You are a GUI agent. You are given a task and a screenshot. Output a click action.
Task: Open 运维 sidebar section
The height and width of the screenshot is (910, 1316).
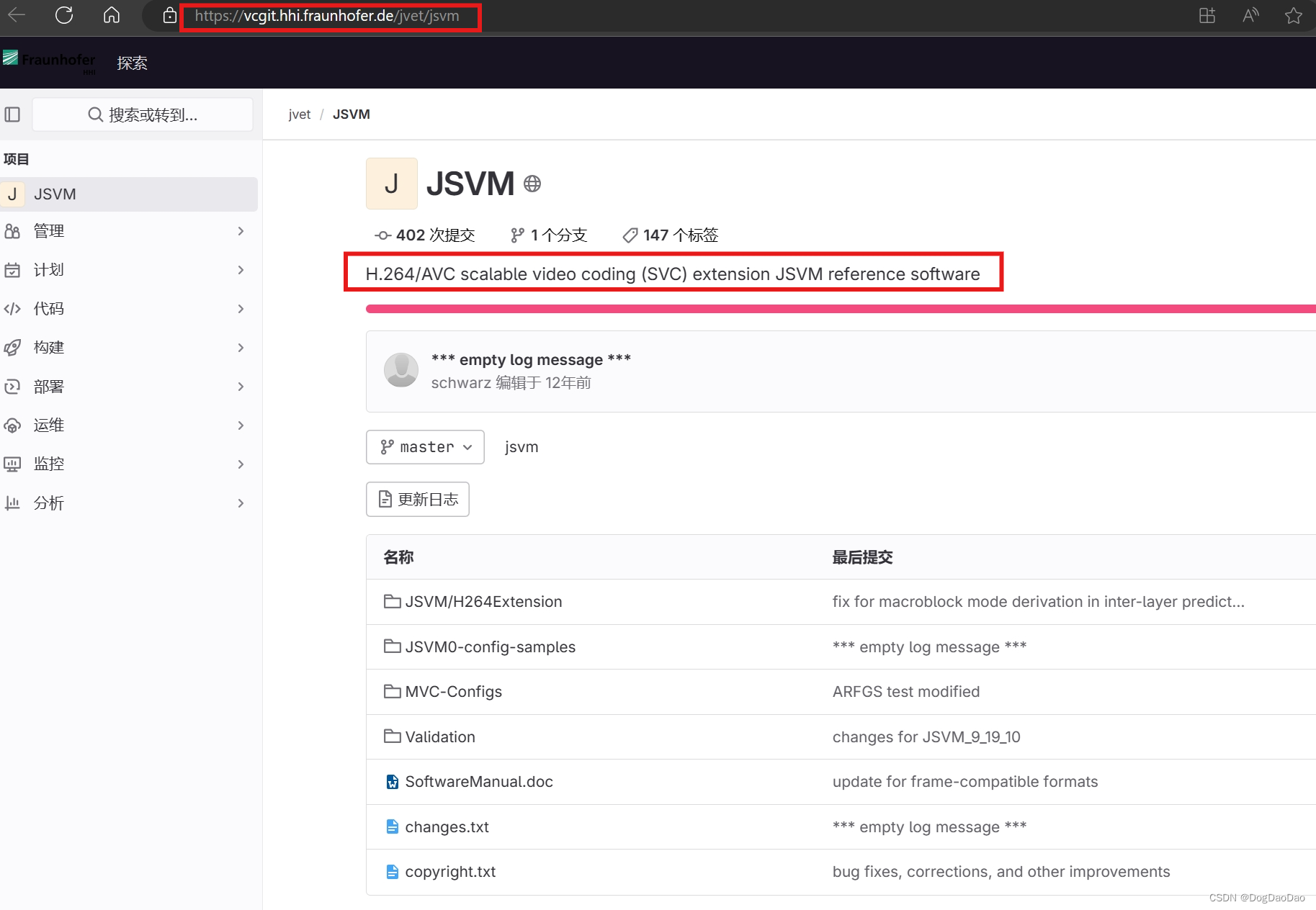click(x=129, y=425)
